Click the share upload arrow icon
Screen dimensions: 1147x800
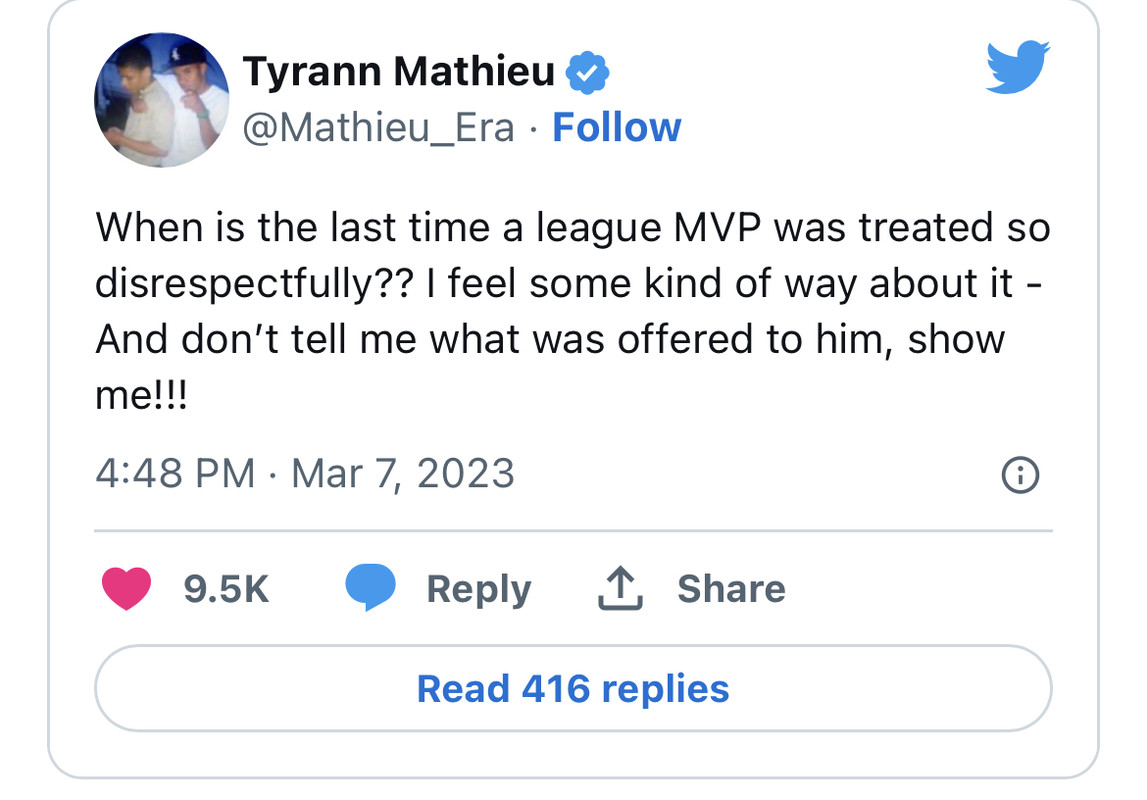[620, 589]
